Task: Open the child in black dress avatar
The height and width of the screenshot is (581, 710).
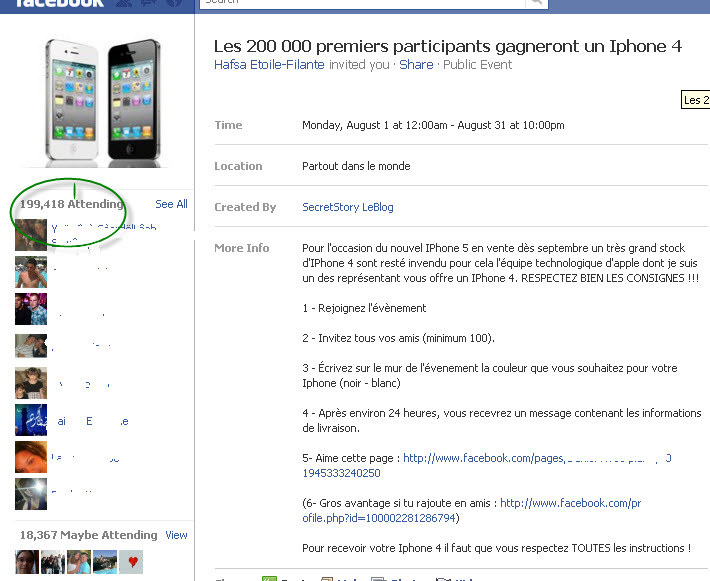Action: point(31,383)
